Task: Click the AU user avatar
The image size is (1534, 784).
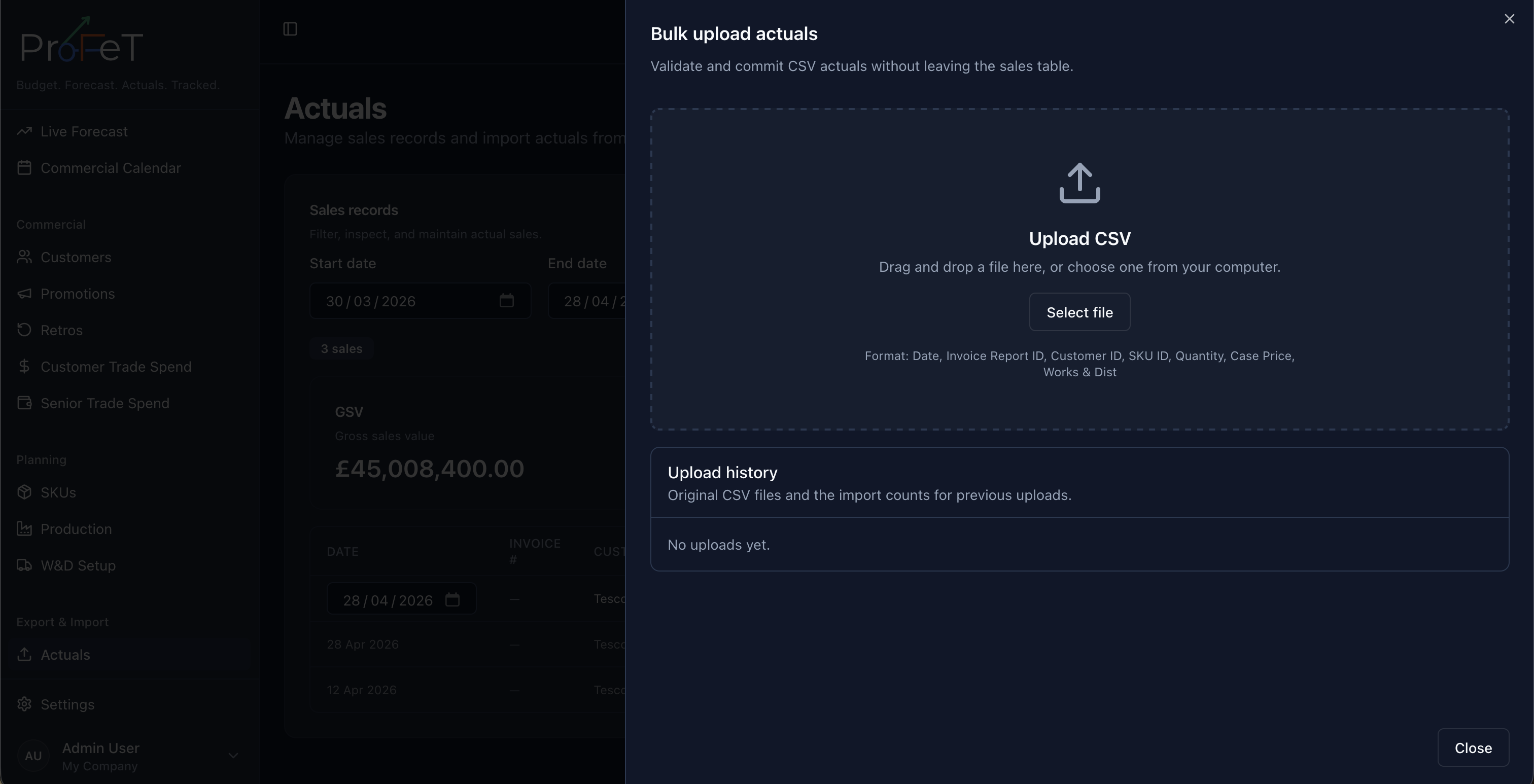Action: [33, 756]
